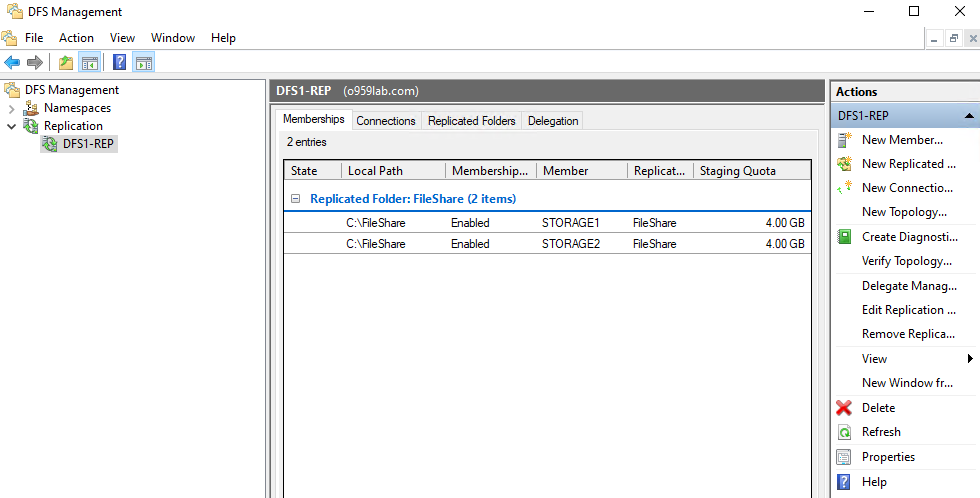The height and width of the screenshot is (498, 980).
Task: Click the DFS Management root node icon
Action: [12, 90]
